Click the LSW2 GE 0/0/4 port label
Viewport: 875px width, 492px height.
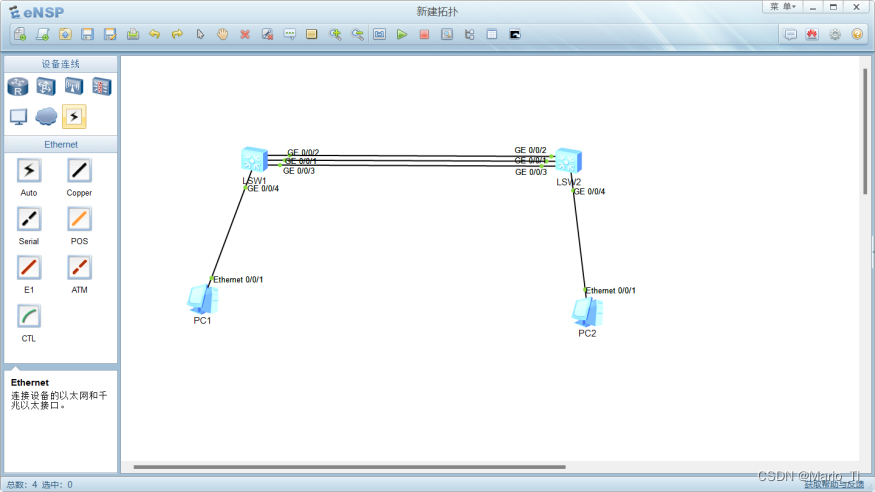(589, 191)
